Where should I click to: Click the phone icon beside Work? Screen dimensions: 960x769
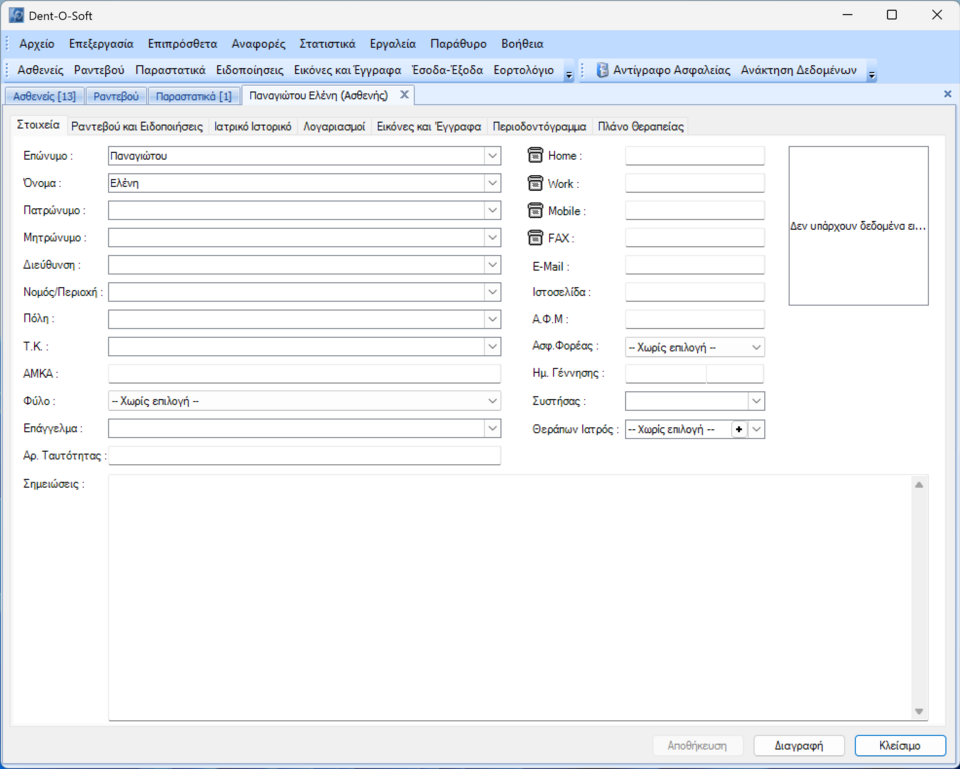tap(535, 184)
